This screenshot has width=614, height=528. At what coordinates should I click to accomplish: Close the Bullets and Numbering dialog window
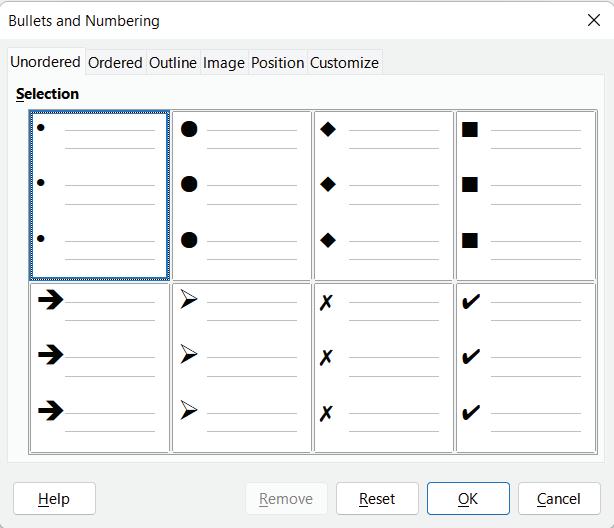click(593, 20)
